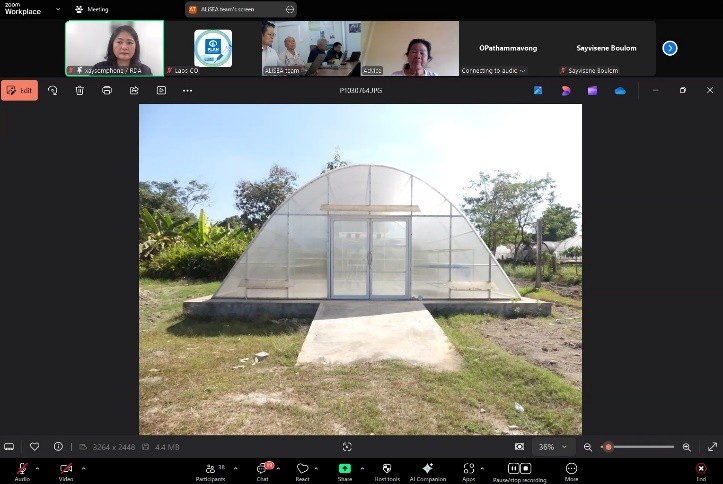Screen dimensions: 723x484
Task: Rotate the photo using rotate icon
Action: (x=53, y=90)
